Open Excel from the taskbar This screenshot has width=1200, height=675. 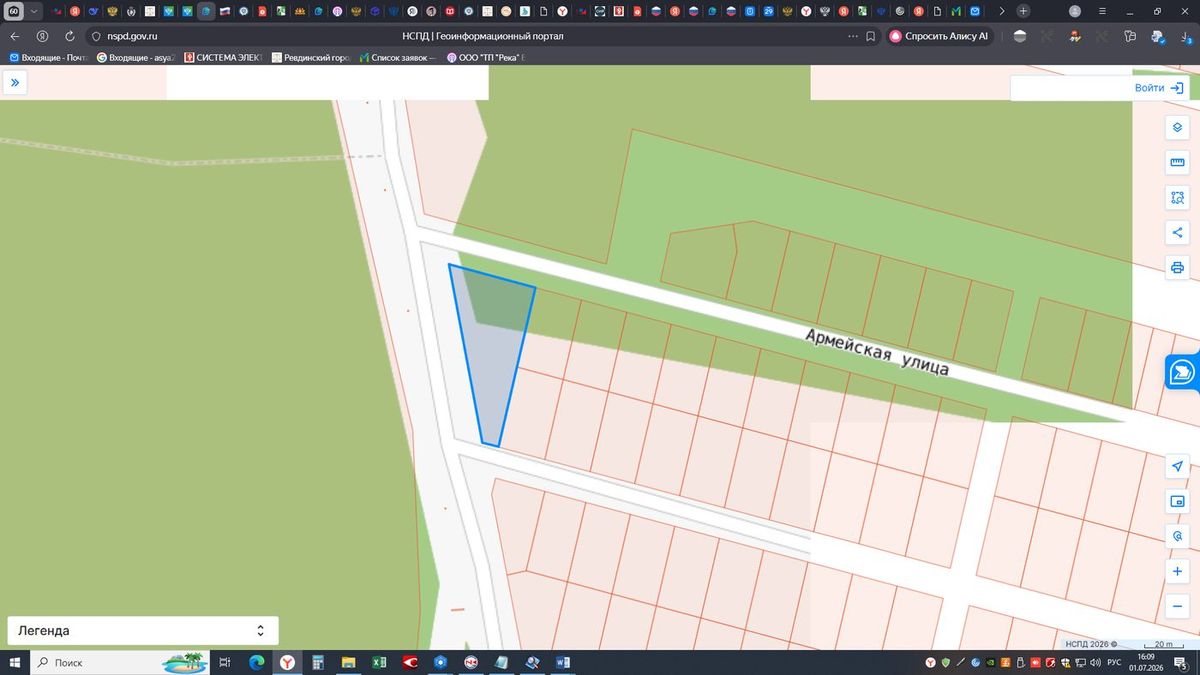(x=379, y=663)
